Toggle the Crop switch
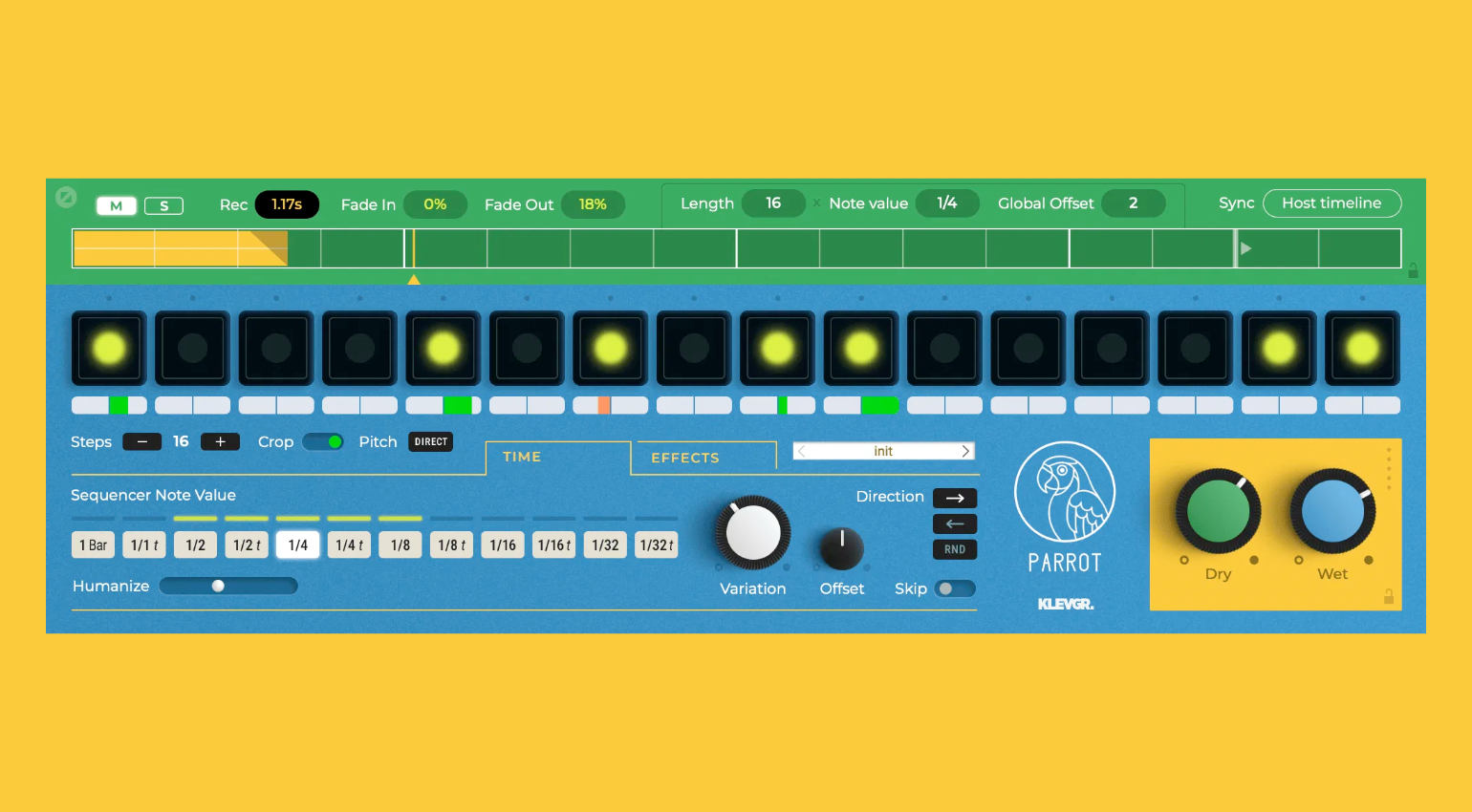The height and width of the screenshot is (812, 1472). pyautogui.click(x=323, y=441)
